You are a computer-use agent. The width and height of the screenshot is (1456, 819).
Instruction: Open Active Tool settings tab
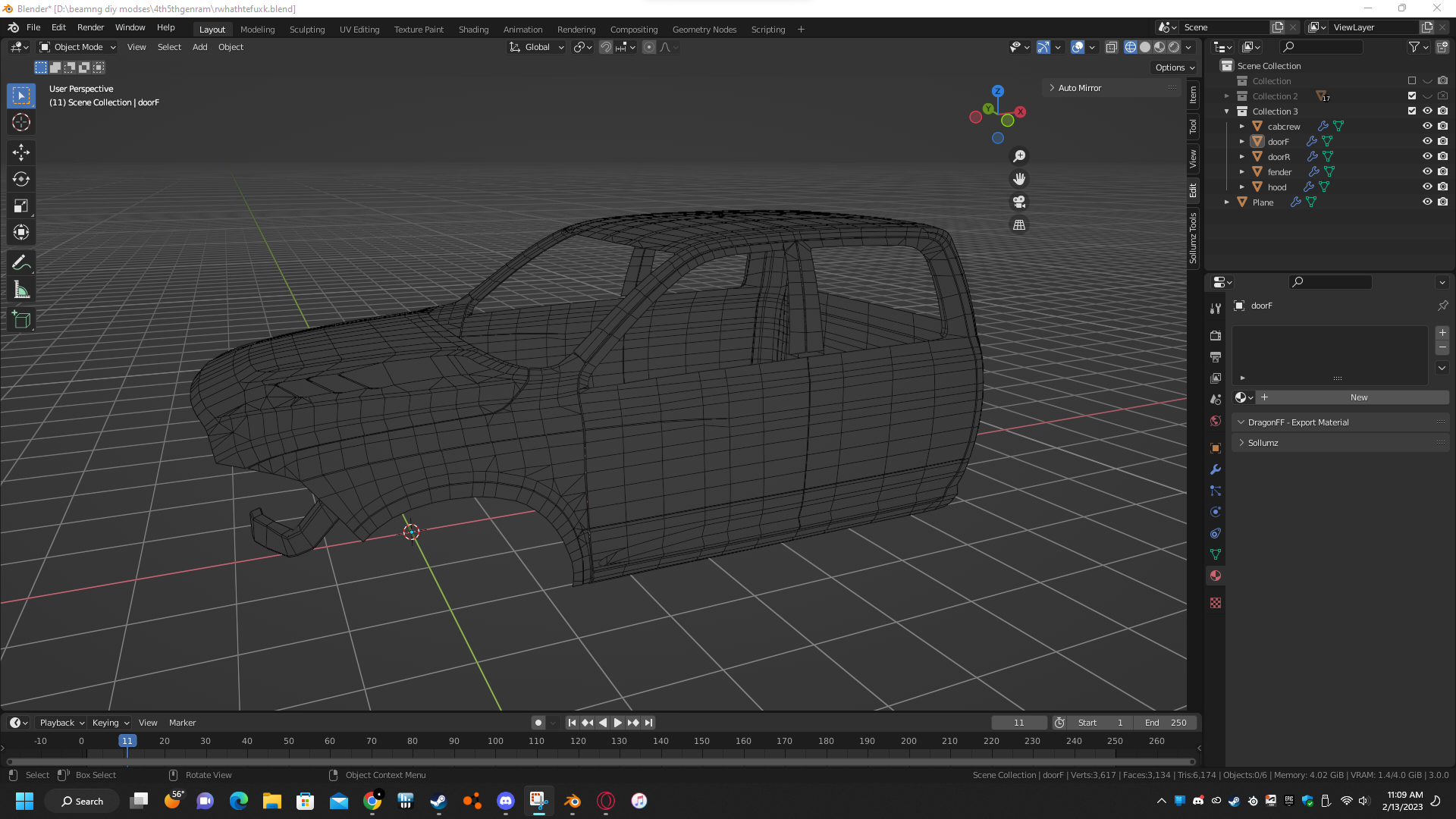[x=1216, y=309]
